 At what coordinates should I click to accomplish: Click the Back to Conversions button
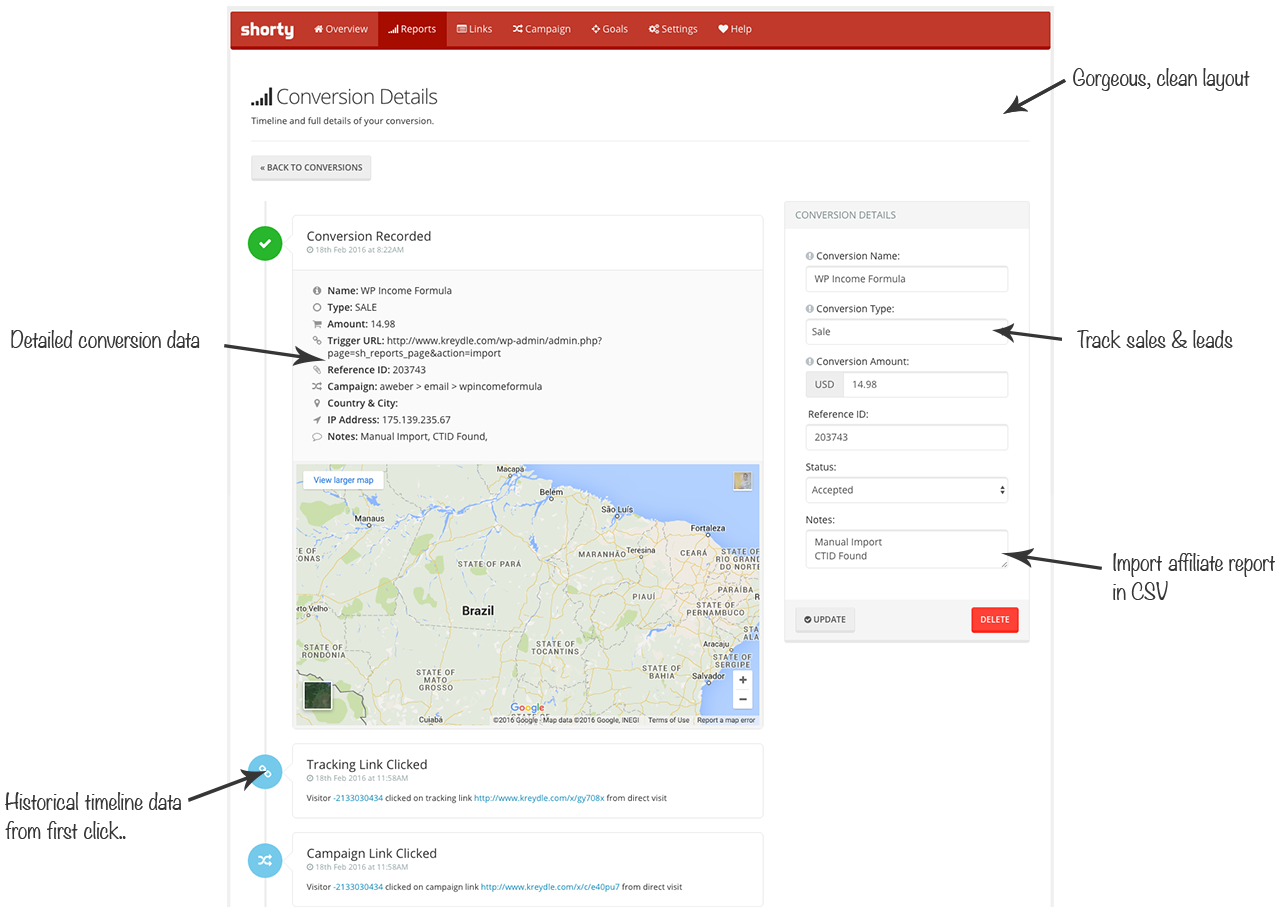pos(311,168)
